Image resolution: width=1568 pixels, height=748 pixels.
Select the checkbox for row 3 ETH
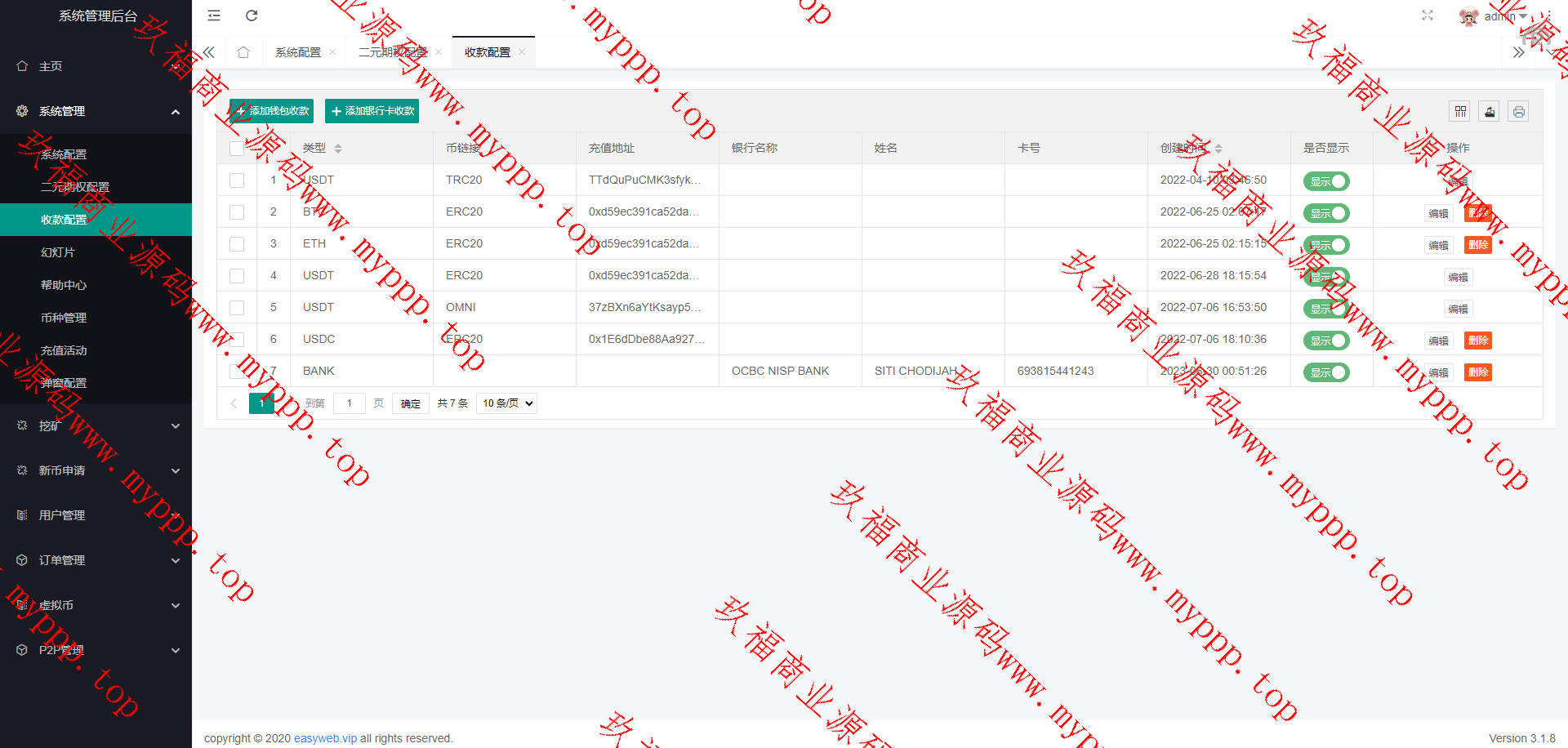tap(237, 243)
